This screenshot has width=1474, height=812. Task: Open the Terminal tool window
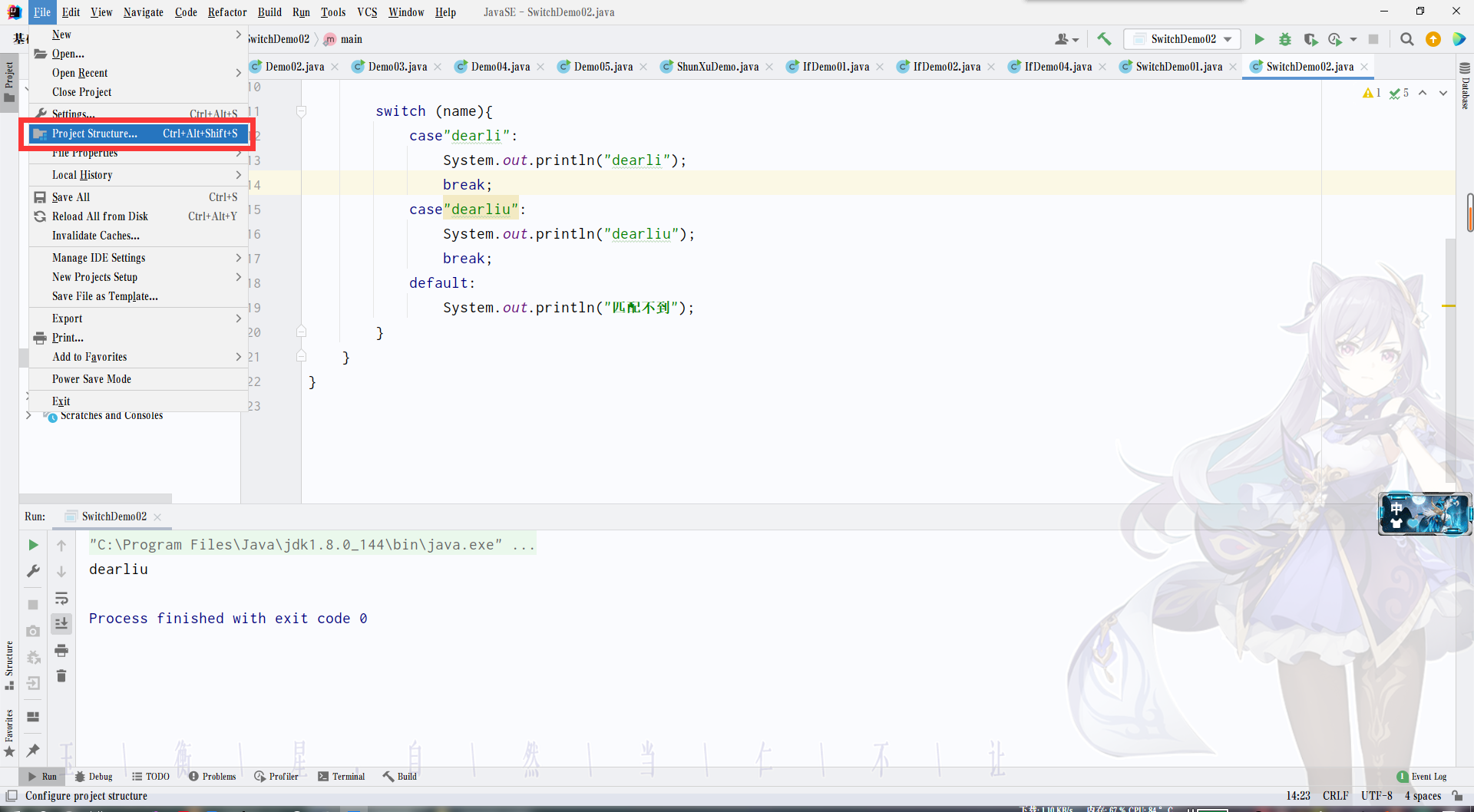pos(342,777)
